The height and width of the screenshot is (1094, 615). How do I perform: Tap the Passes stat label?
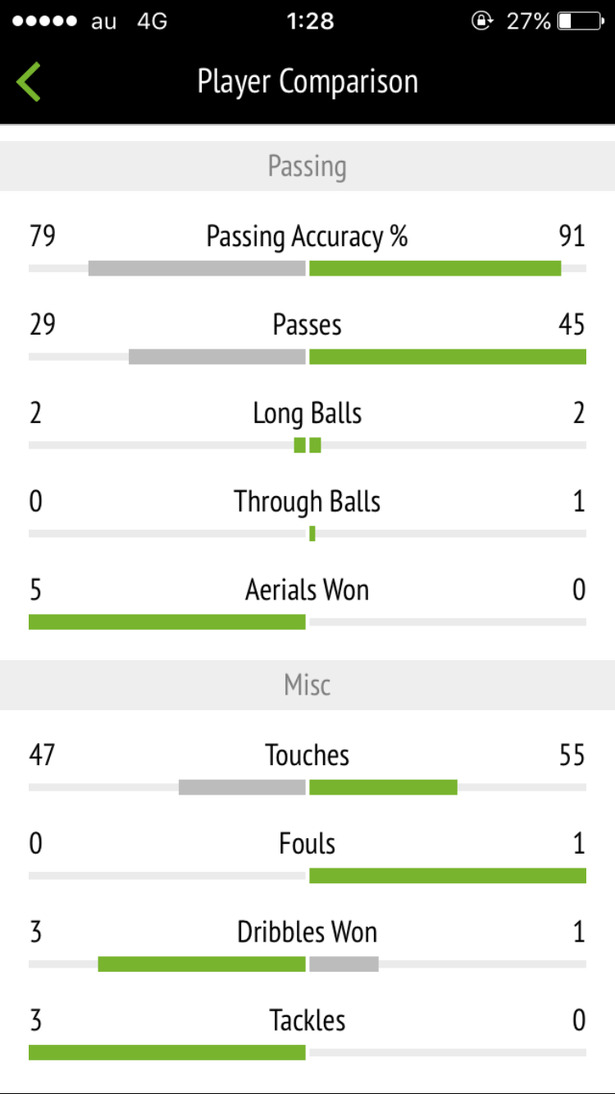pos(307,325)
